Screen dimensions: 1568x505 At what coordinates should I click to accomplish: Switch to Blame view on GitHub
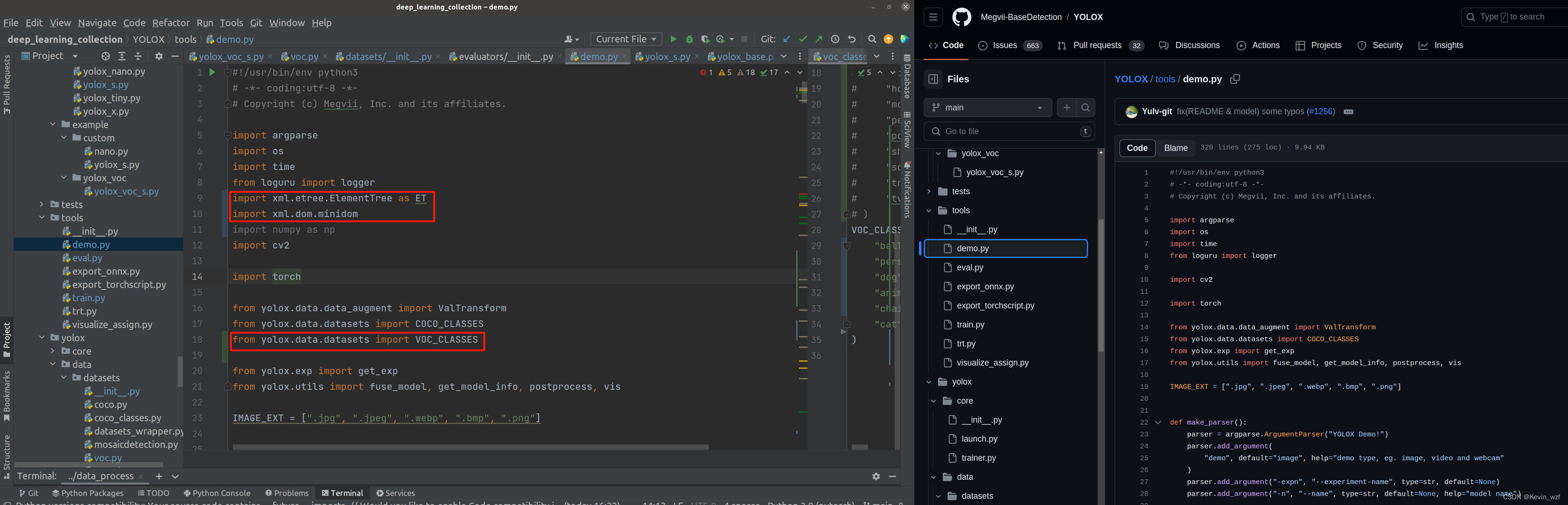[x=1175, y=148]
